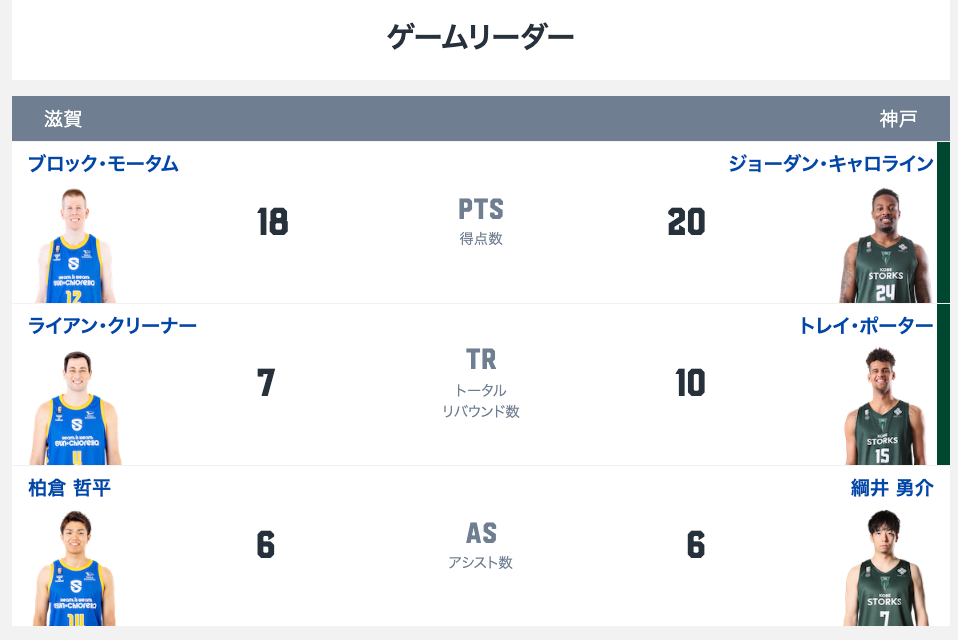Click the AS アシスト数 stat label

pos(481,545)
